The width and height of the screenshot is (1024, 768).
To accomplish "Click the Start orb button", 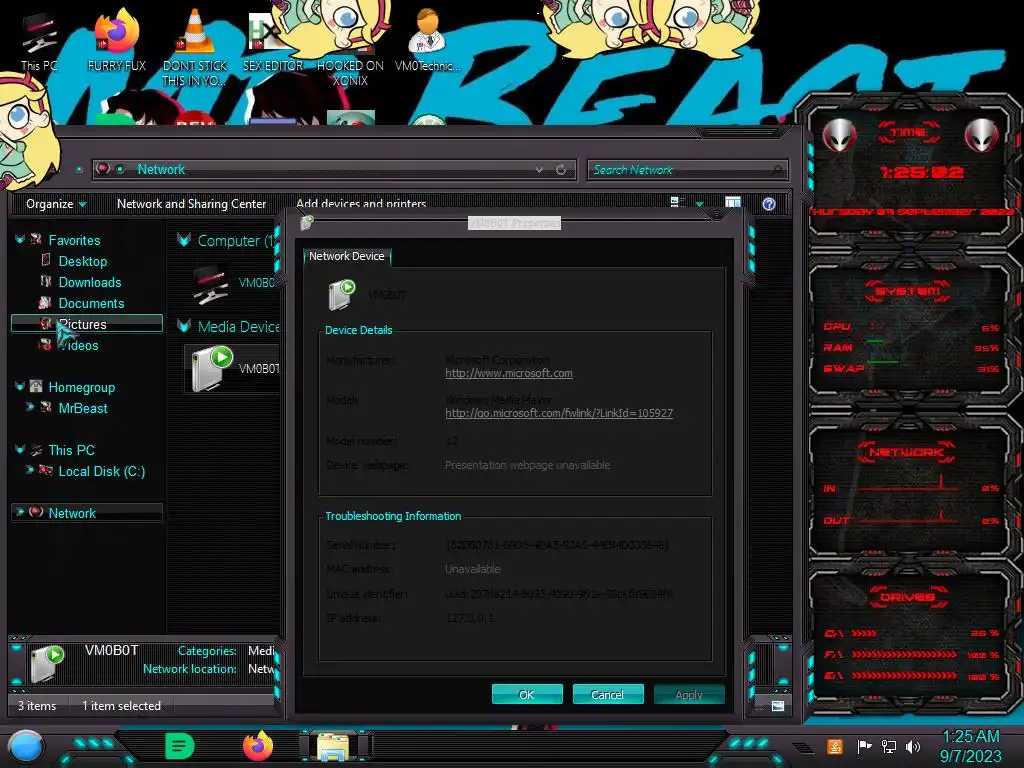I will click(25, 747).
